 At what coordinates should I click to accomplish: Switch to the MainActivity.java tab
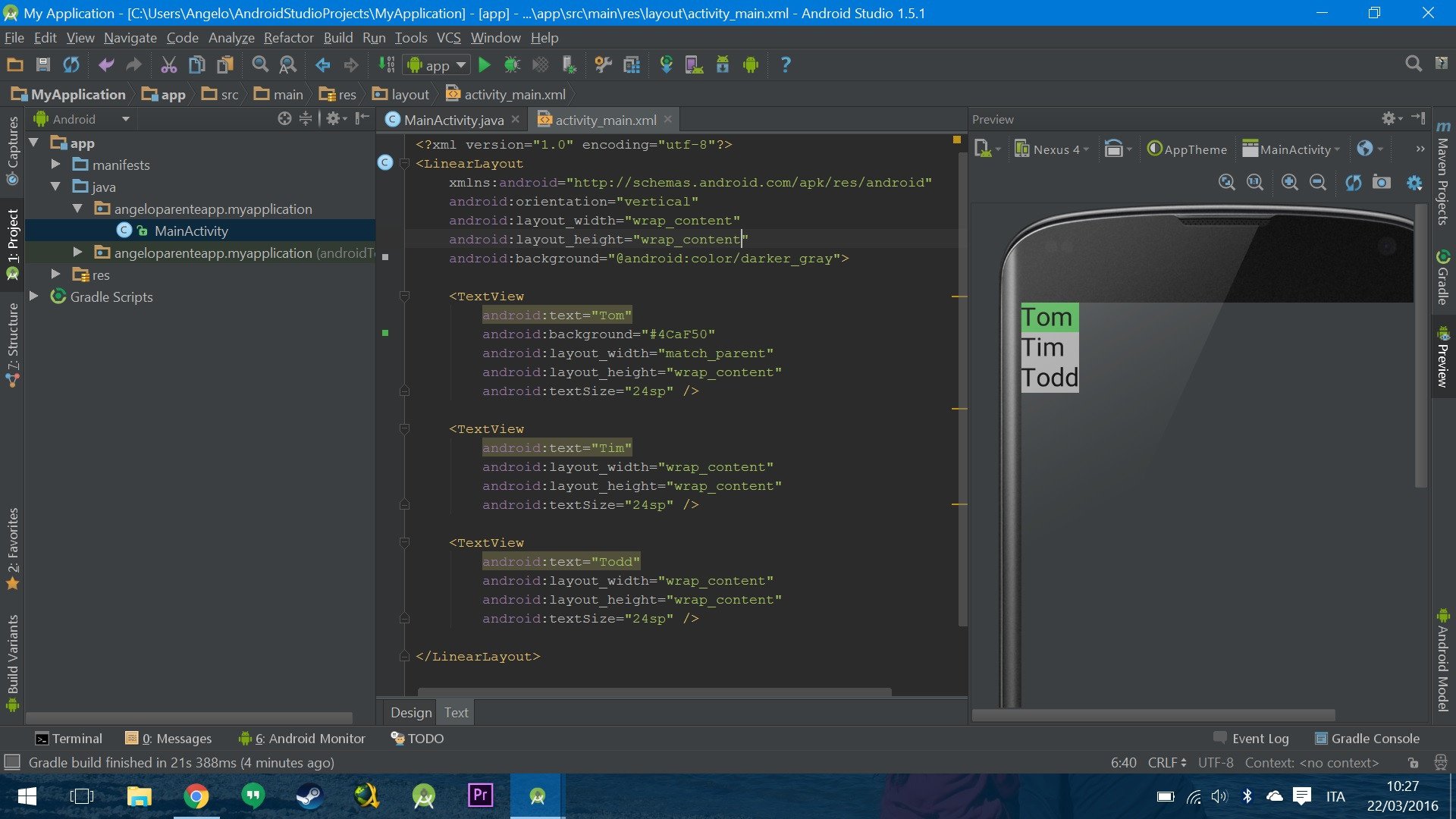pos(453,120)
